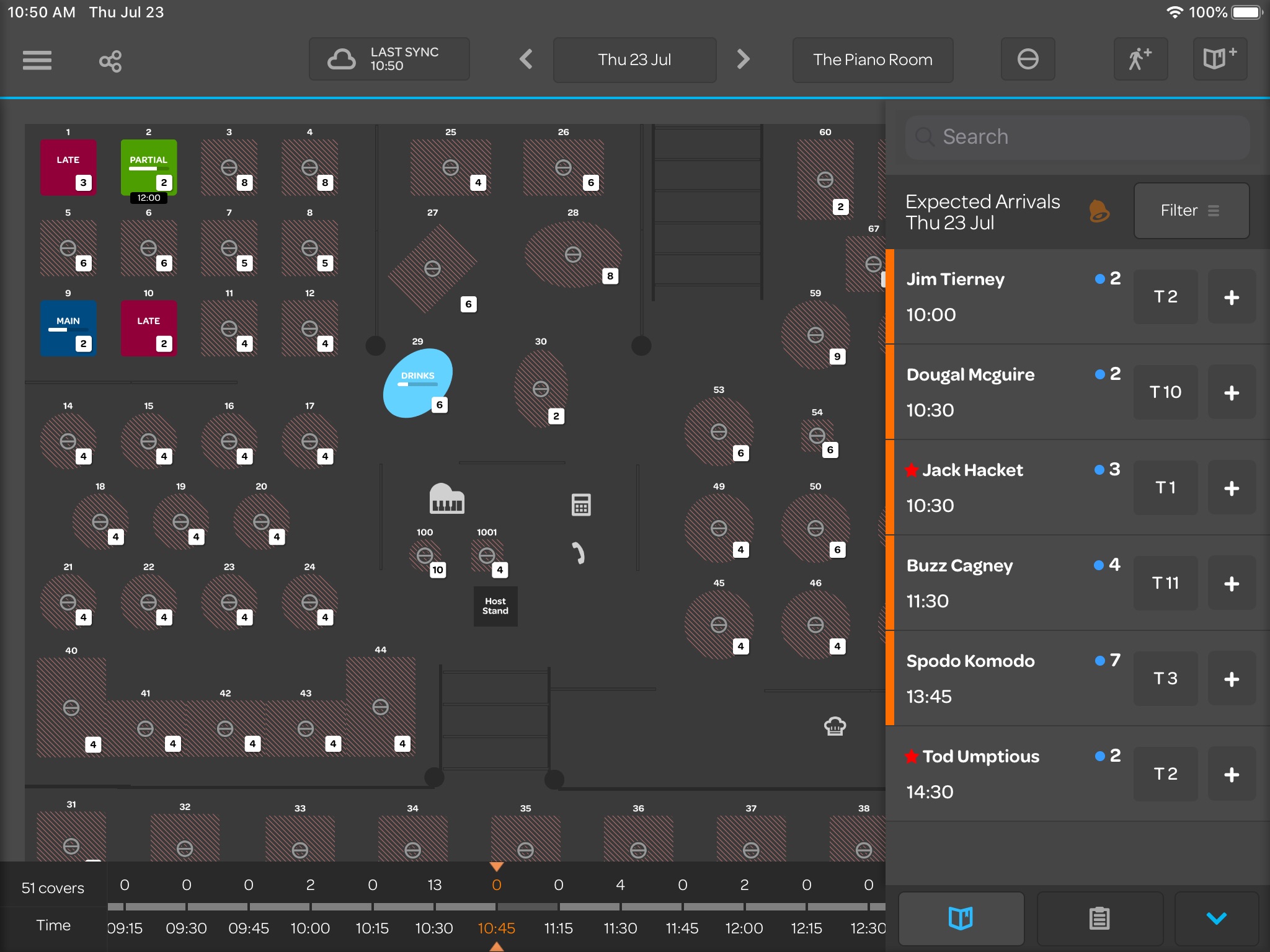The height and width of the screenshot is (952, 1270).
Task: Click the add button next to Jim Tierney
Action: (x=1232, y=297)
